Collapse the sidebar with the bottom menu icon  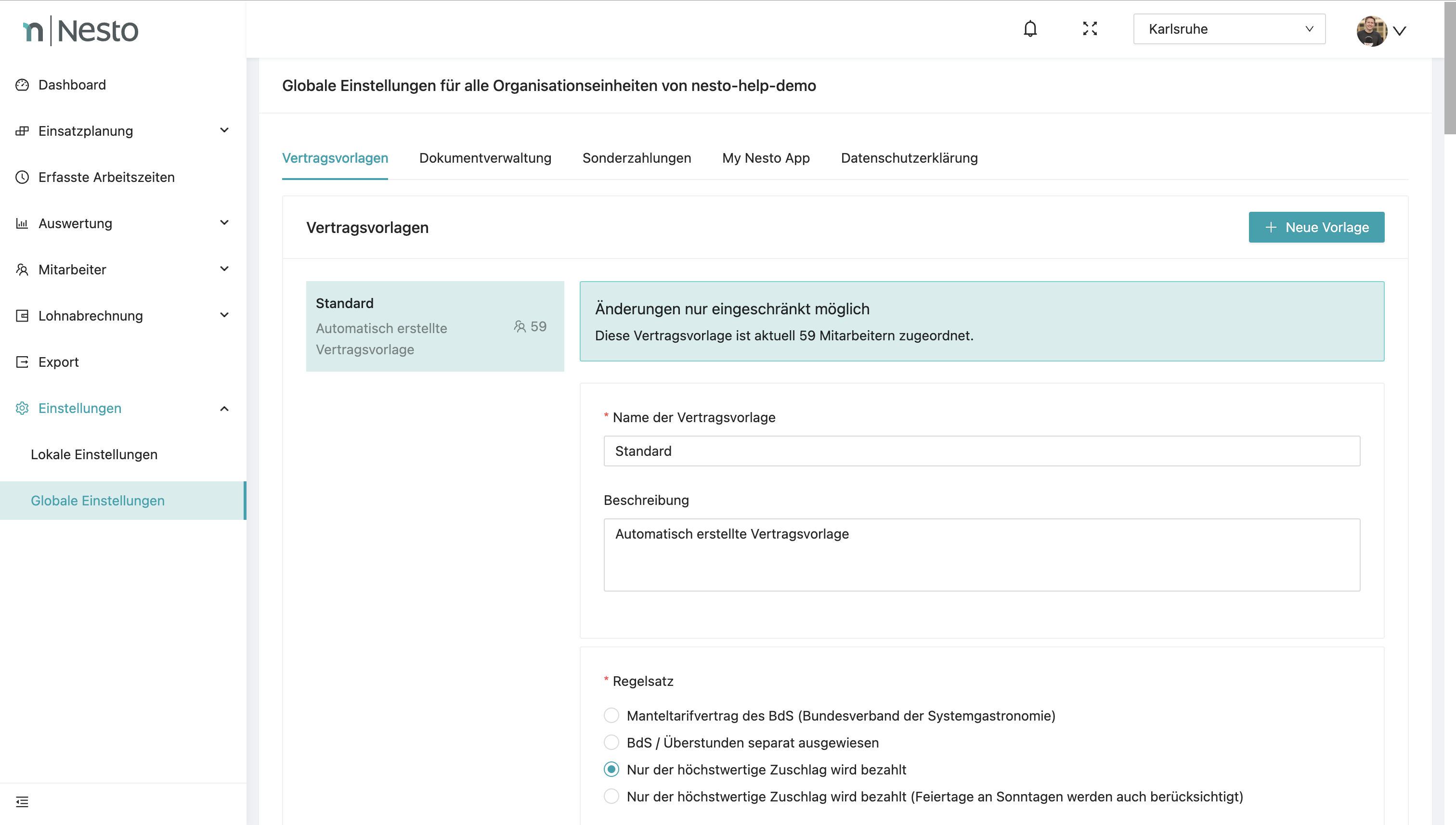(22, 802)
